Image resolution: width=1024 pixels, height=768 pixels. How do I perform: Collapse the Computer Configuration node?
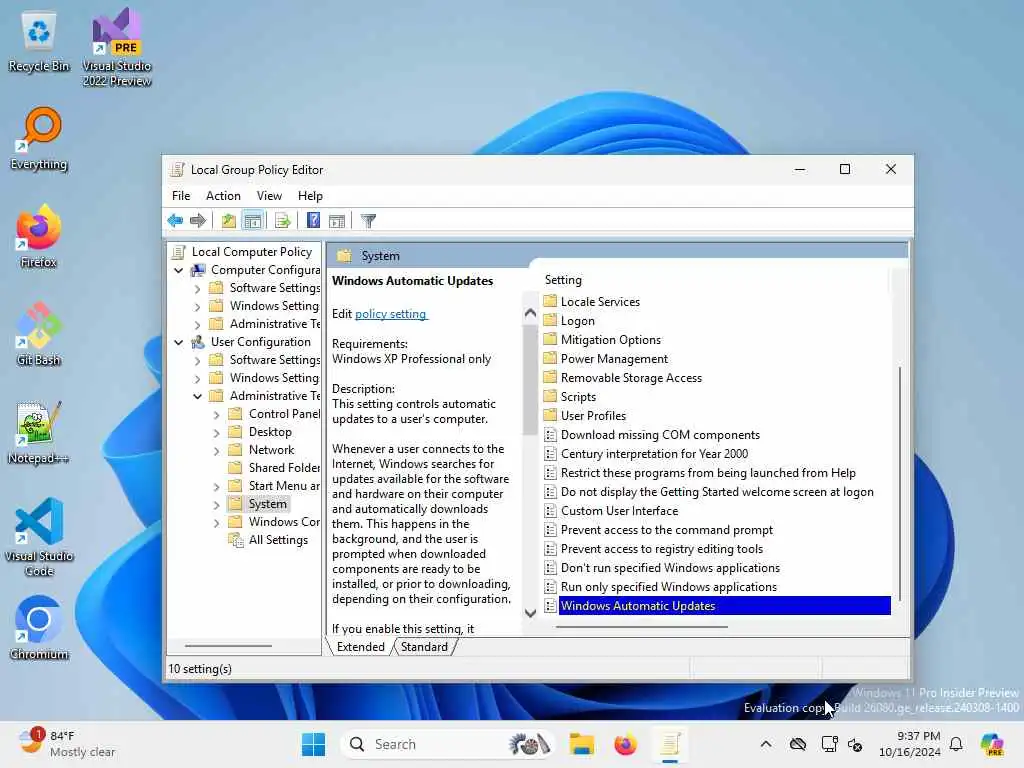tap(178, 270)
